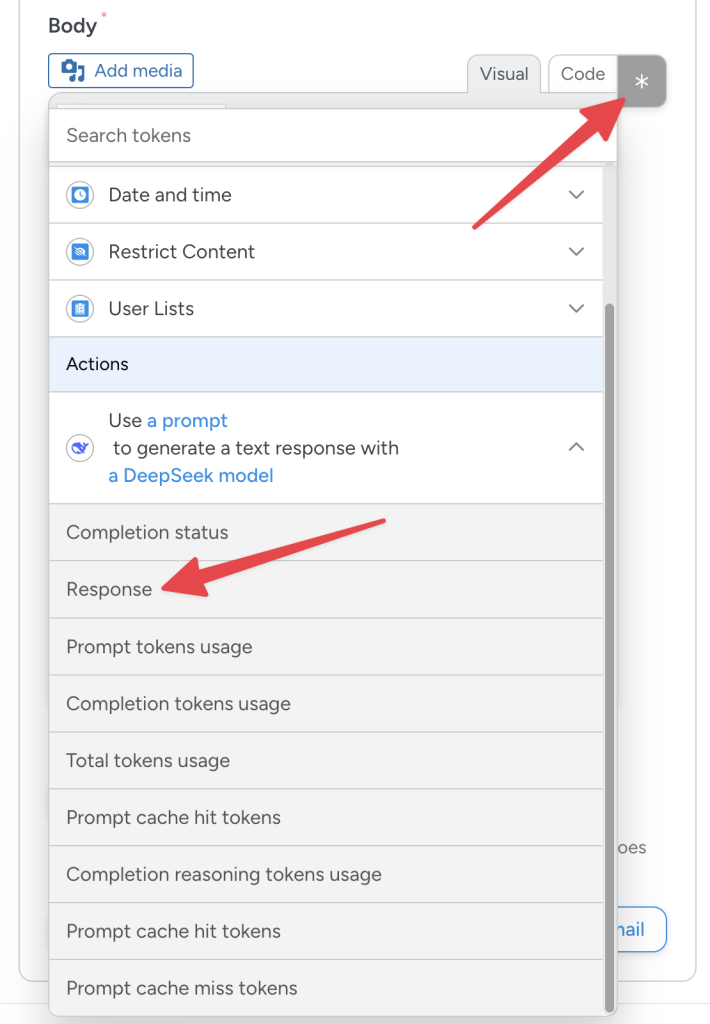The width and height of the screenshot is (710, 1024).
Task: Expand the Restrict Content token group
Action: coord(577,251)
